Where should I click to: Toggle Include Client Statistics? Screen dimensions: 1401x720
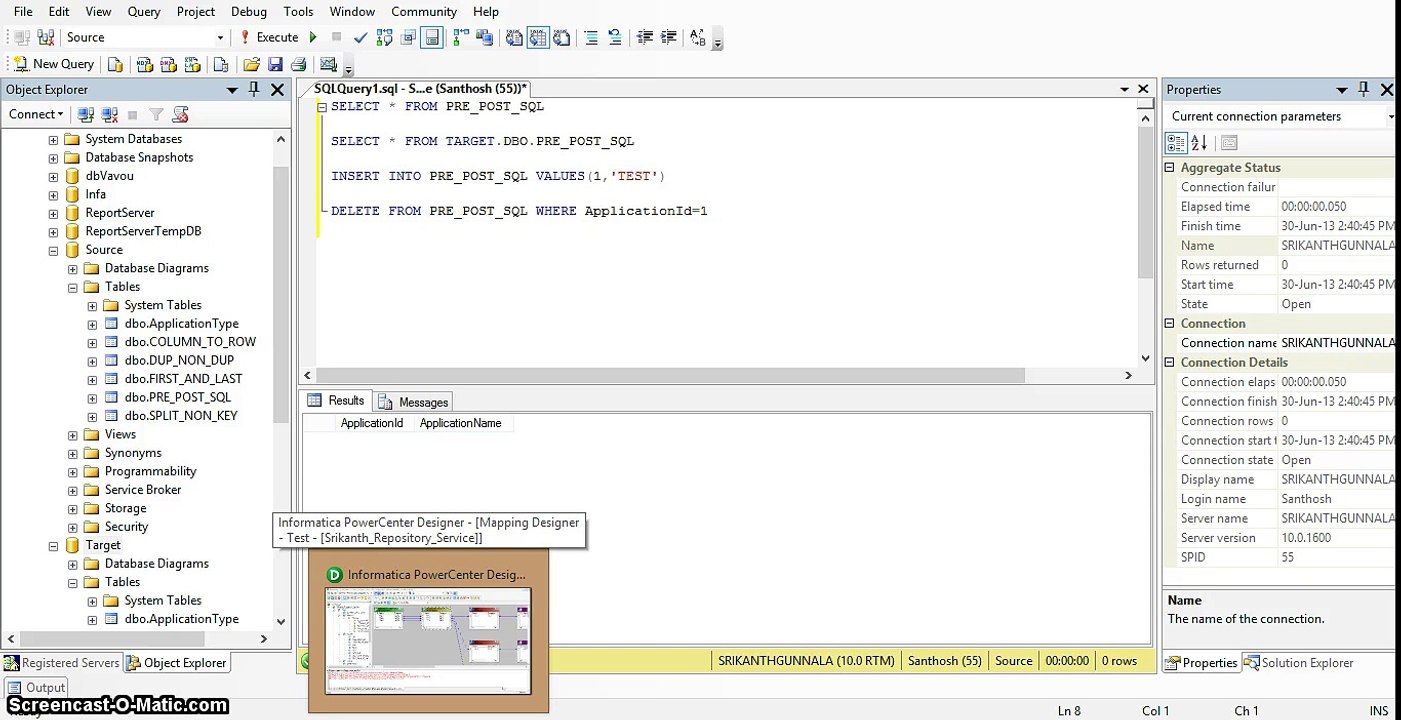tap(485, 37)
